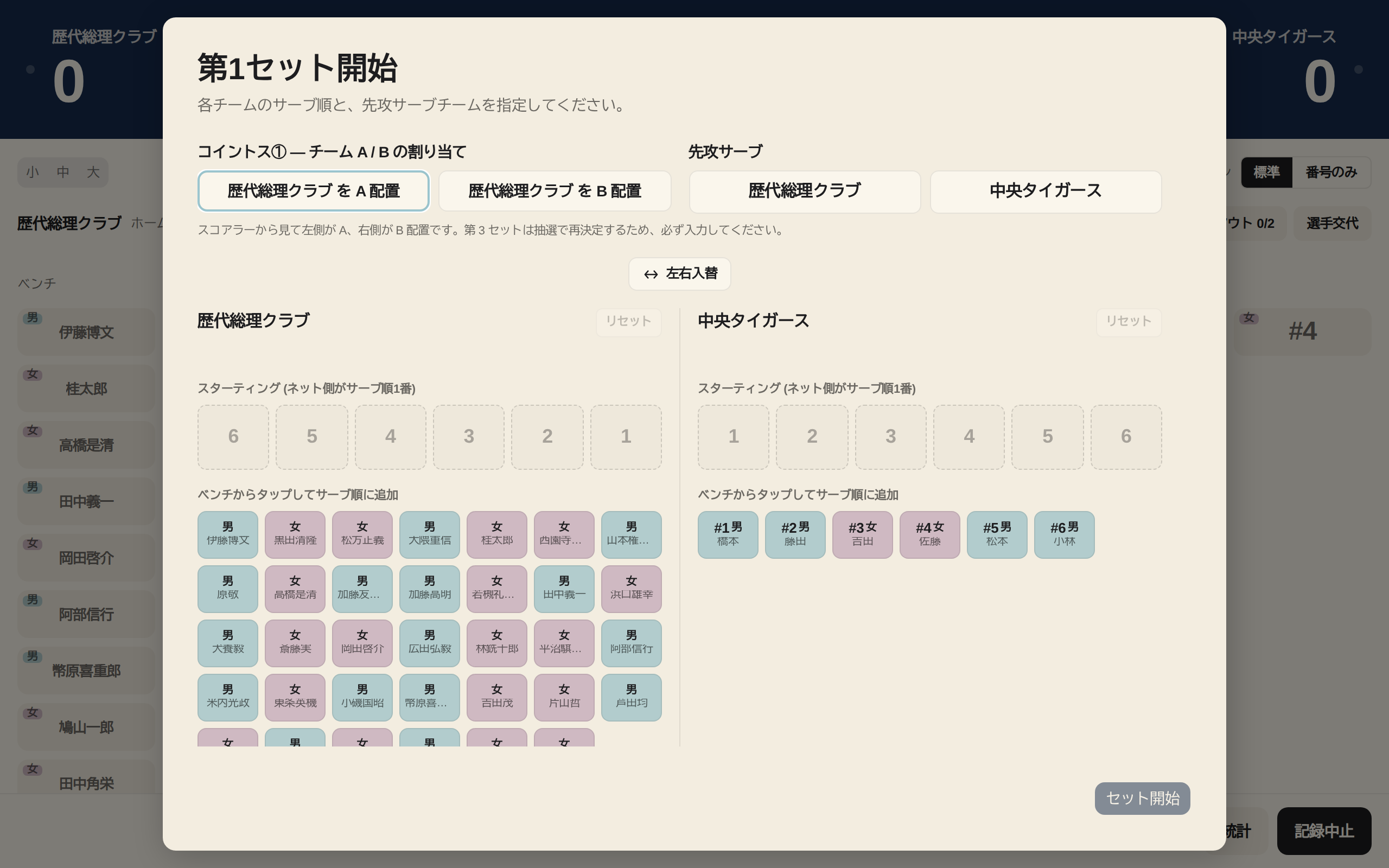1389x868 pixels.
Task: Add 林銑十郎 to serve order
Action: 497,643
